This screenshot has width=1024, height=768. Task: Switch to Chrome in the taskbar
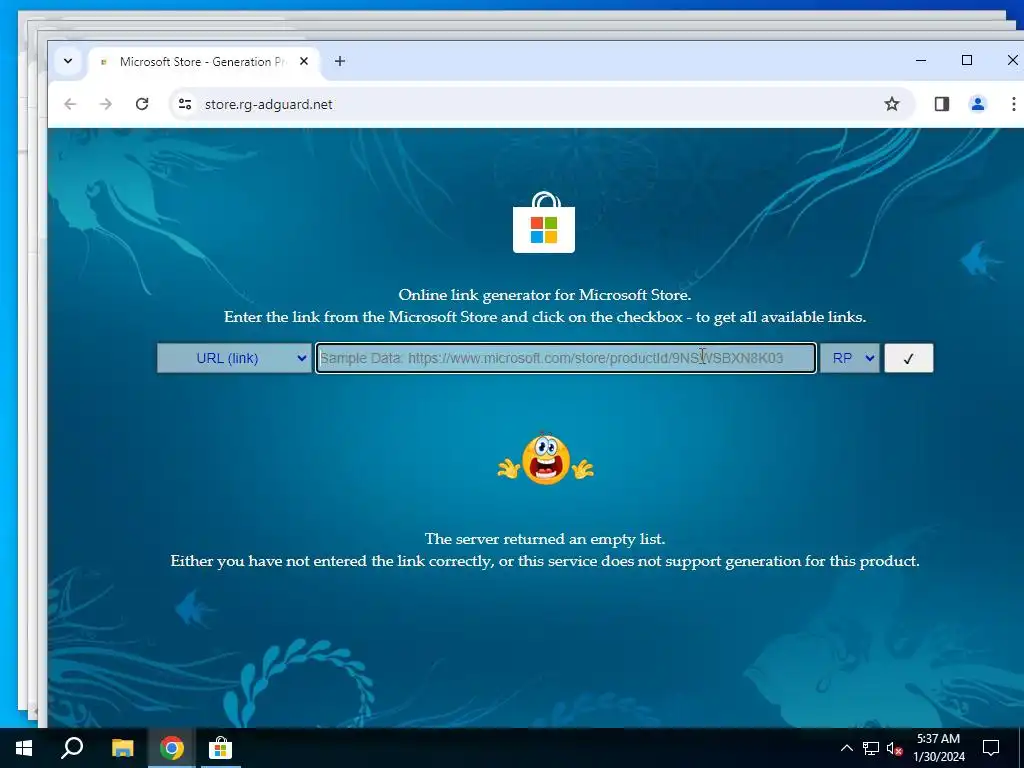171,748
